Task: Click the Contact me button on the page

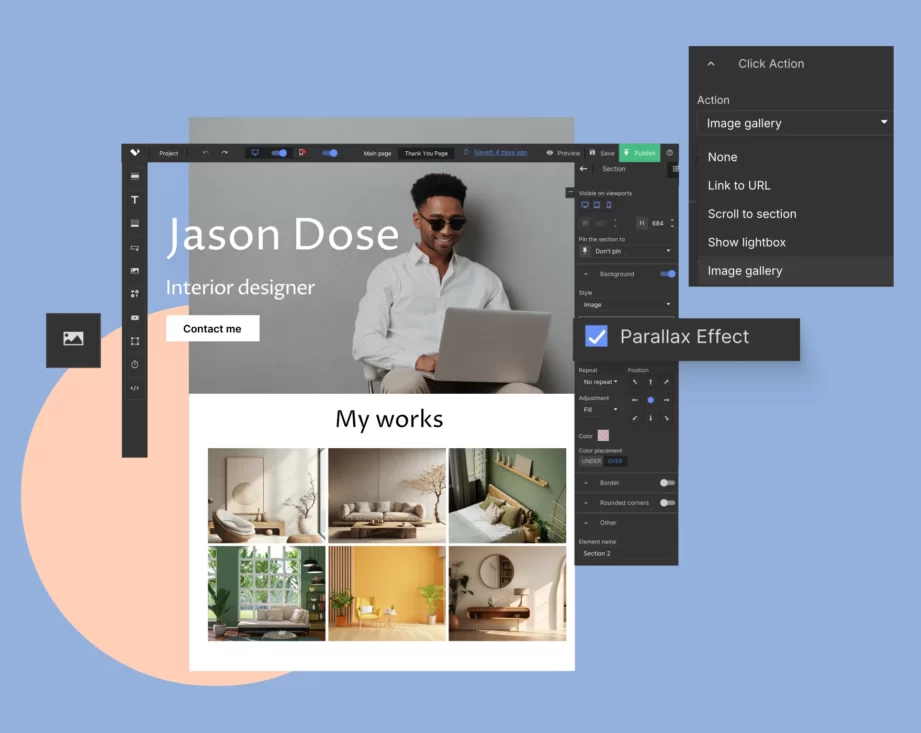Action: coord(212,328)
